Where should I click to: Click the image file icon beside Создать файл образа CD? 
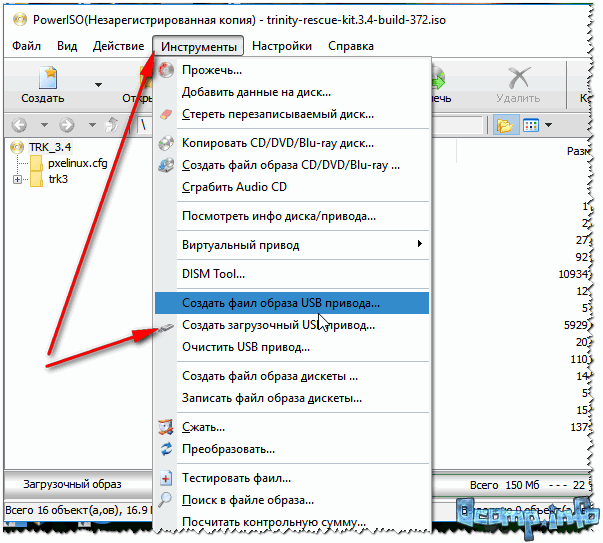[x=166, y=165]
